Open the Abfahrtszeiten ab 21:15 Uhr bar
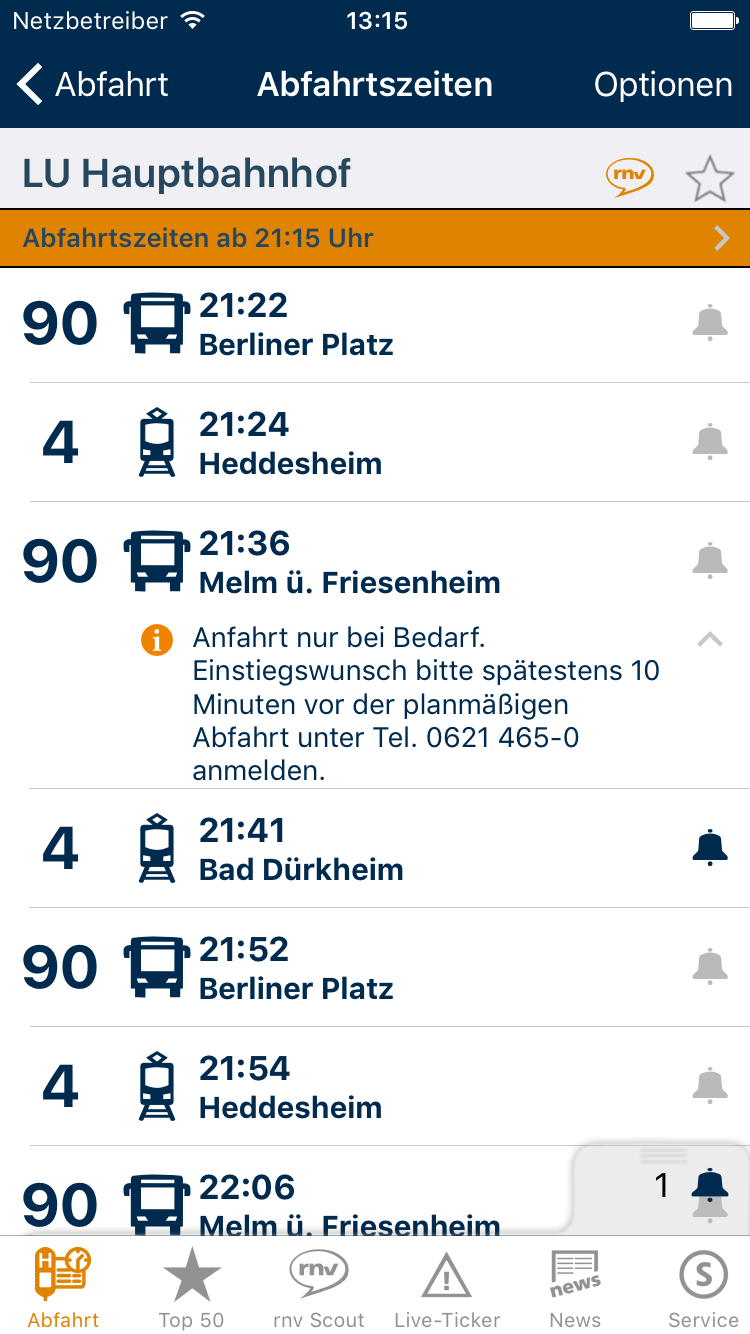Image resolution: width=750 pixels, height=1334 pixels. (x=375, y=238)
